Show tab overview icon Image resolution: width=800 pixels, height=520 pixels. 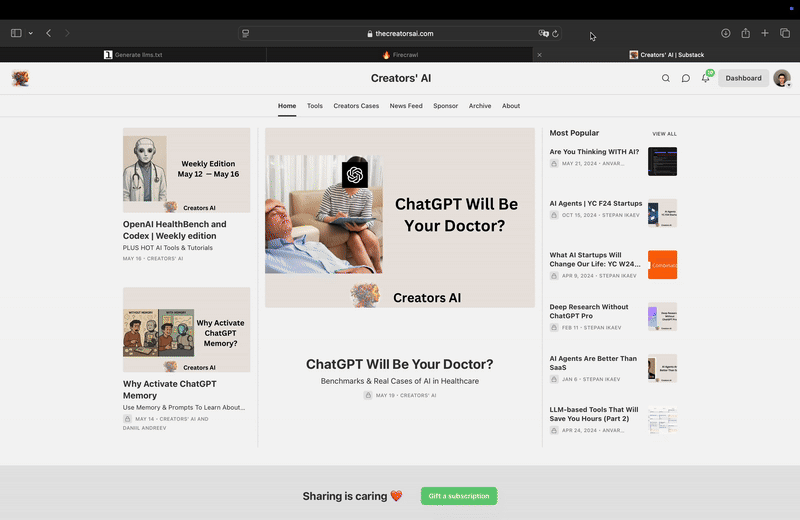[785, 33]
